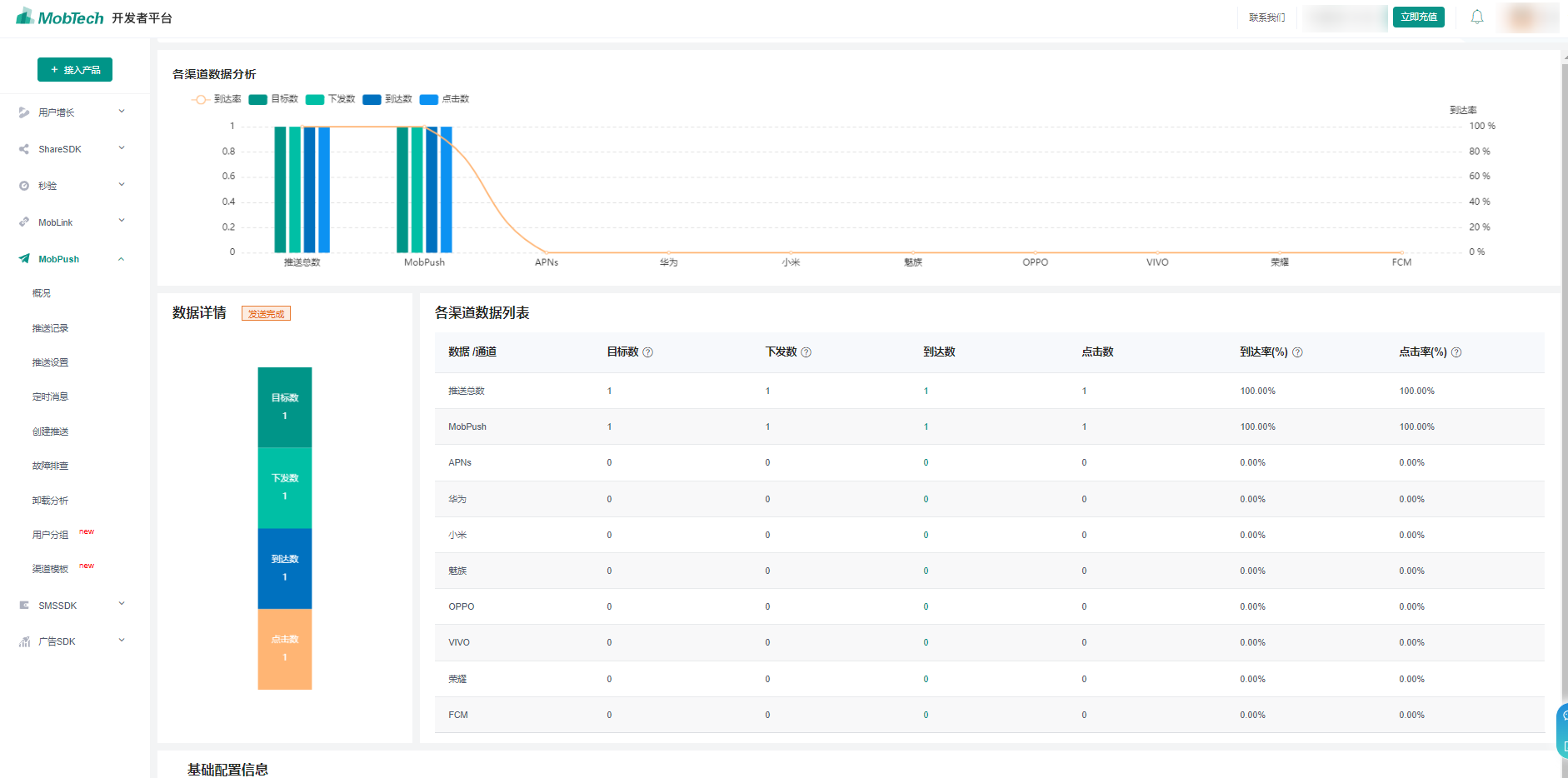Click the MobLink link icon

tap(24, 222)
